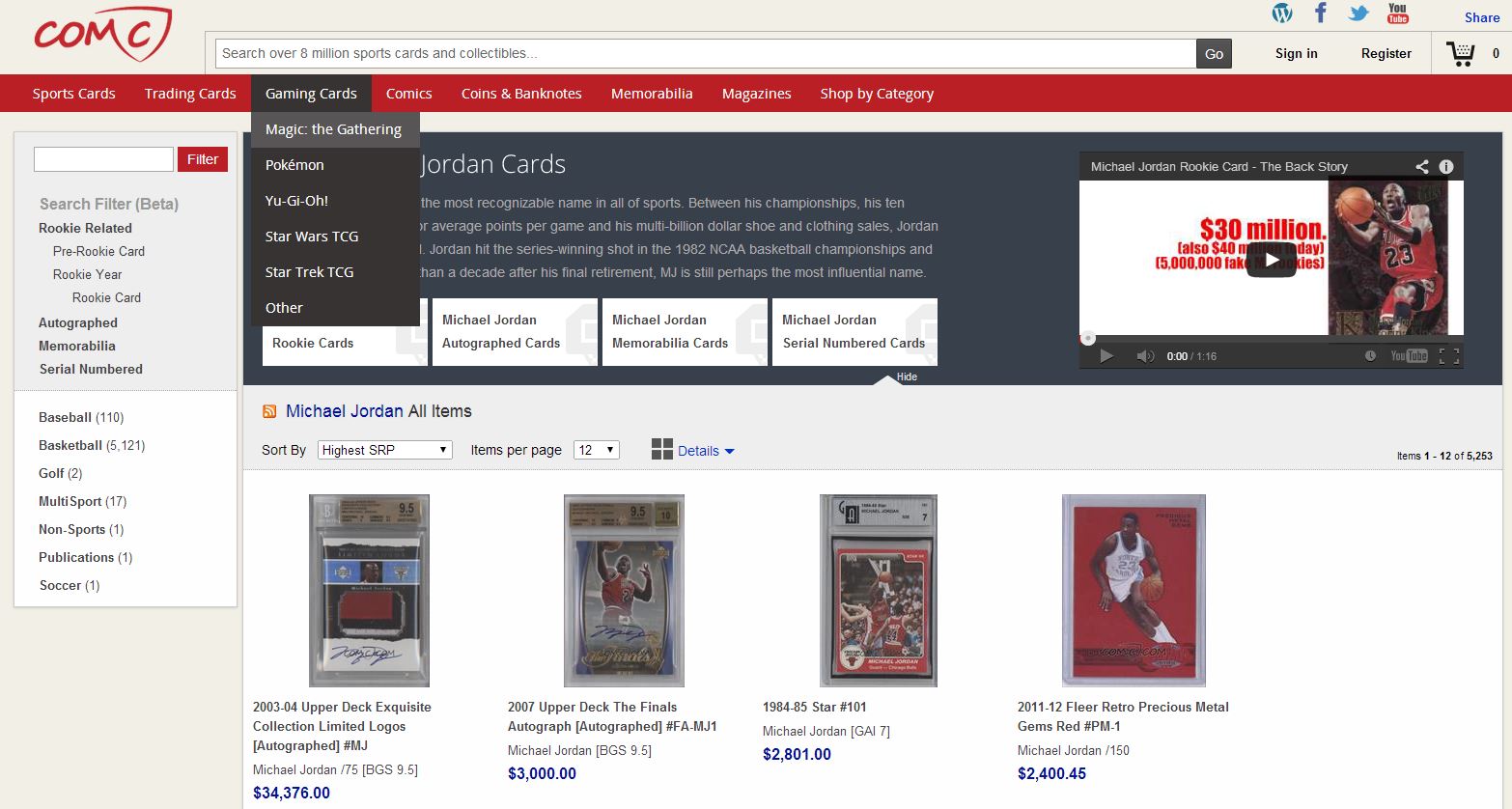Click the Facebook icon in the header
Image resolution: width=1512 pixels, height=809 pixels.
(x=1320, y=14)
